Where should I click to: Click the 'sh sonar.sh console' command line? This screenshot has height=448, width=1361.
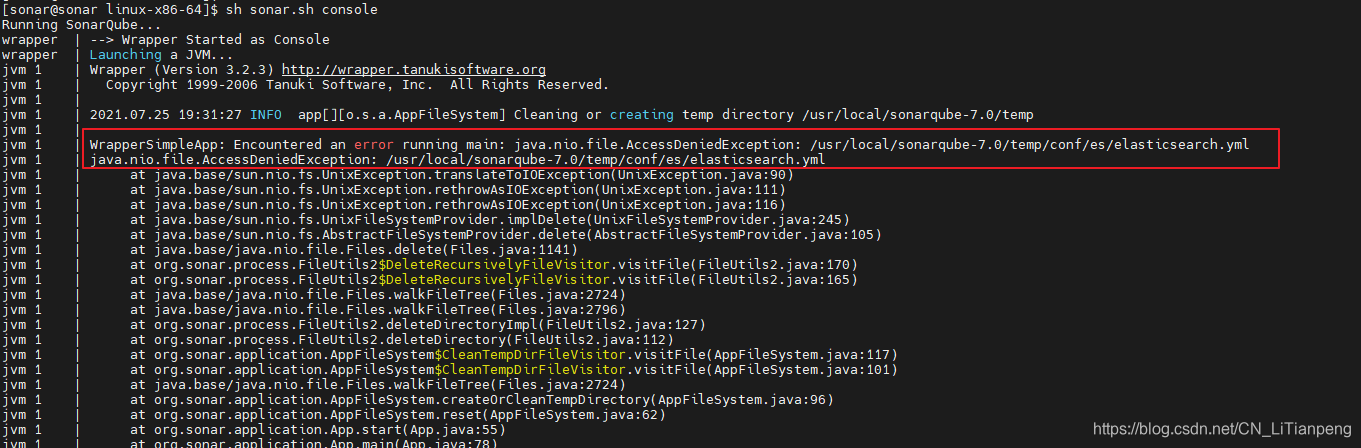pyautogui.click(x=302, y=9)
